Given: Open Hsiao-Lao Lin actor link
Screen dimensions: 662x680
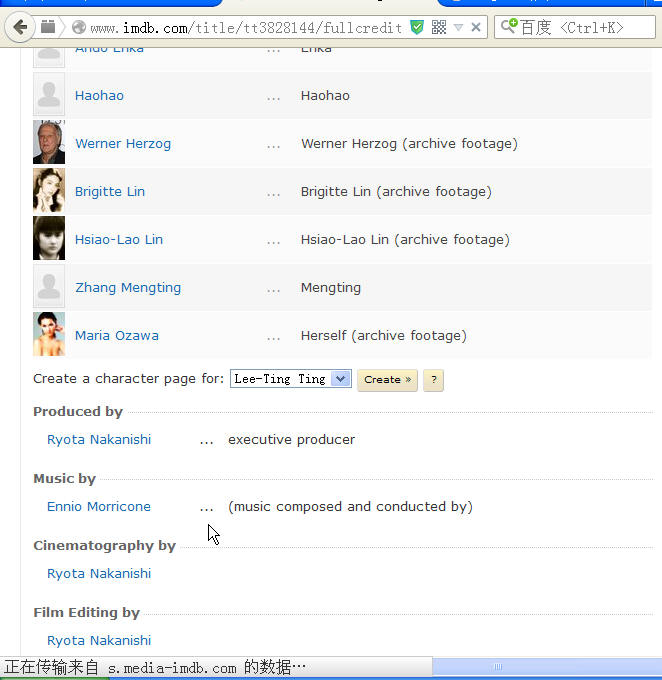Looking at the screenshot, I should pyautogui.click(x=119, y=240).
